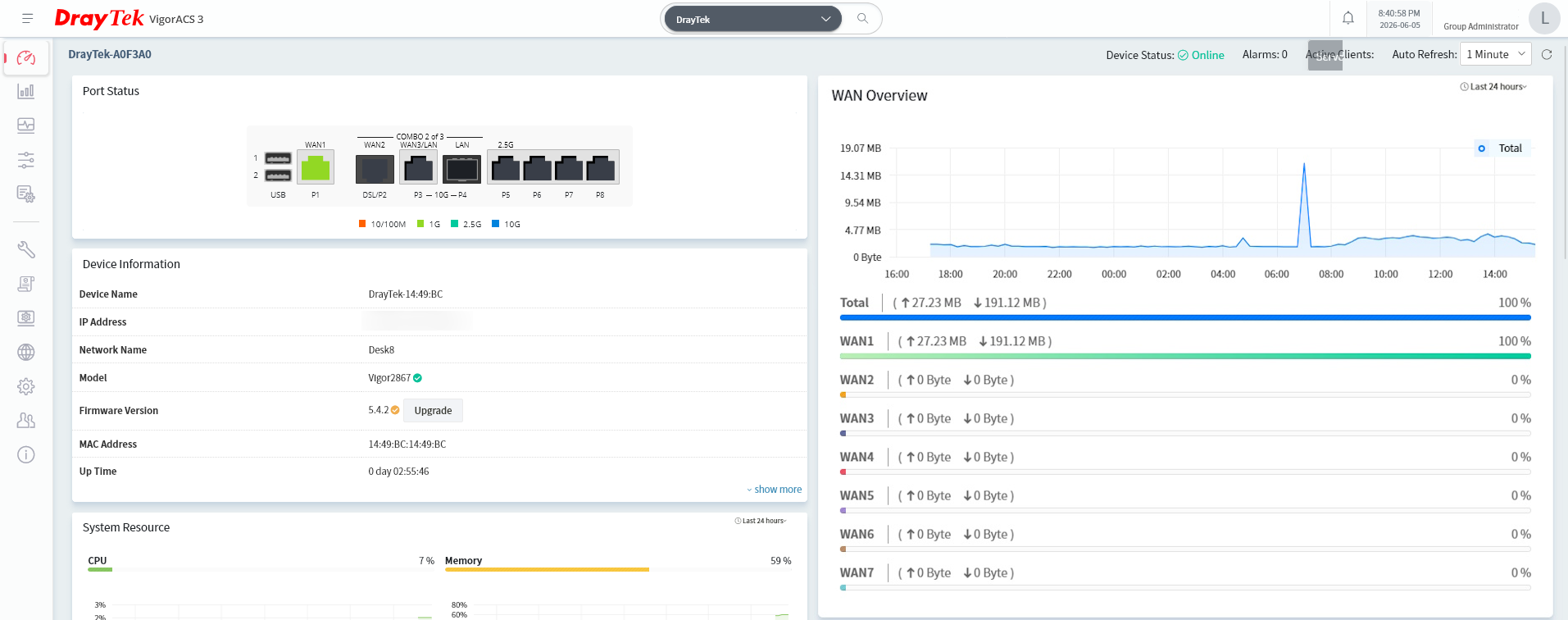Image resolution: width=1568 pixels, height=620 pixels.
Task: Click the P8 port icon
Action: (x=601, y=168)
